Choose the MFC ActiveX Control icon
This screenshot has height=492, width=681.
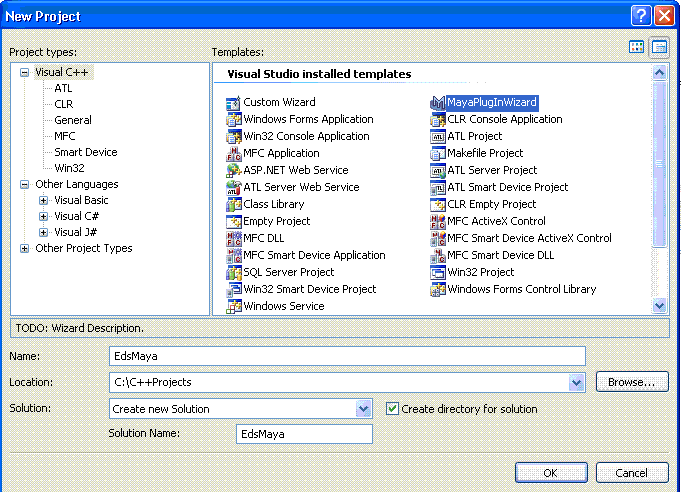pyautogui.click(x=437, y=221)
